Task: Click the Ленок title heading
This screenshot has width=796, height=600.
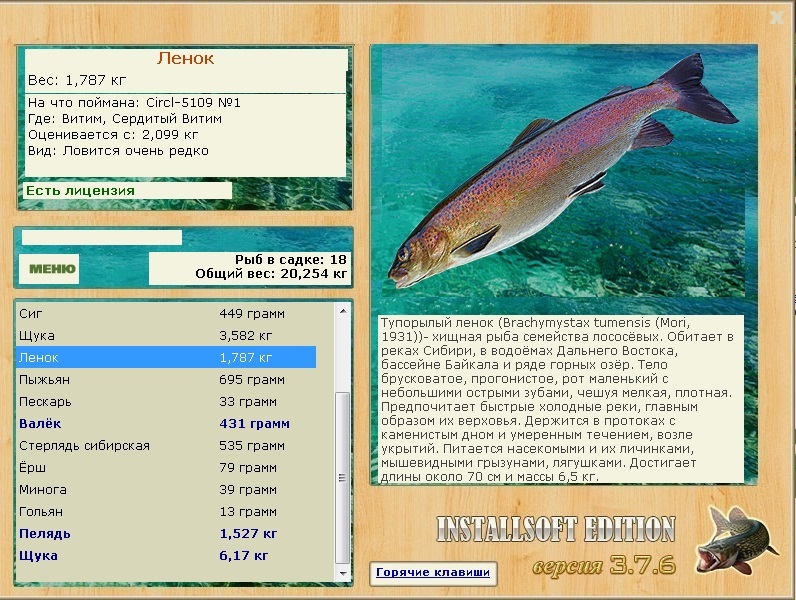Action: tap(186, 58)
